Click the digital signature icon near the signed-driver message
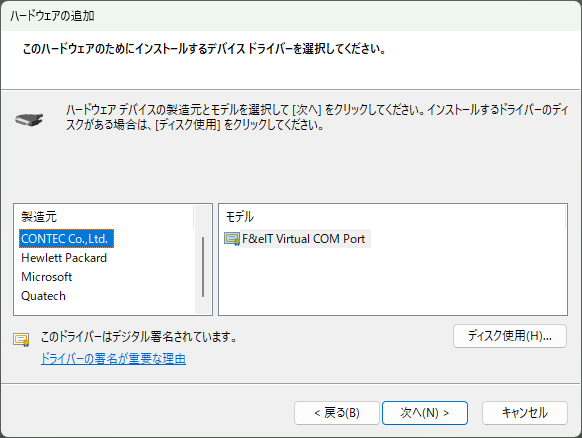Screen dimensions: 582x438 coord(21,339)
